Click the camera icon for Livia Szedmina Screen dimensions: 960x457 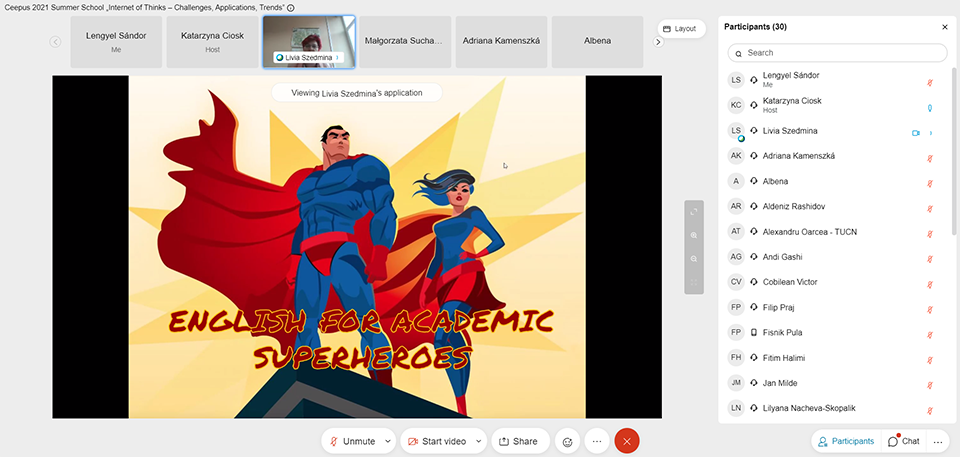(x=916, y=133)
